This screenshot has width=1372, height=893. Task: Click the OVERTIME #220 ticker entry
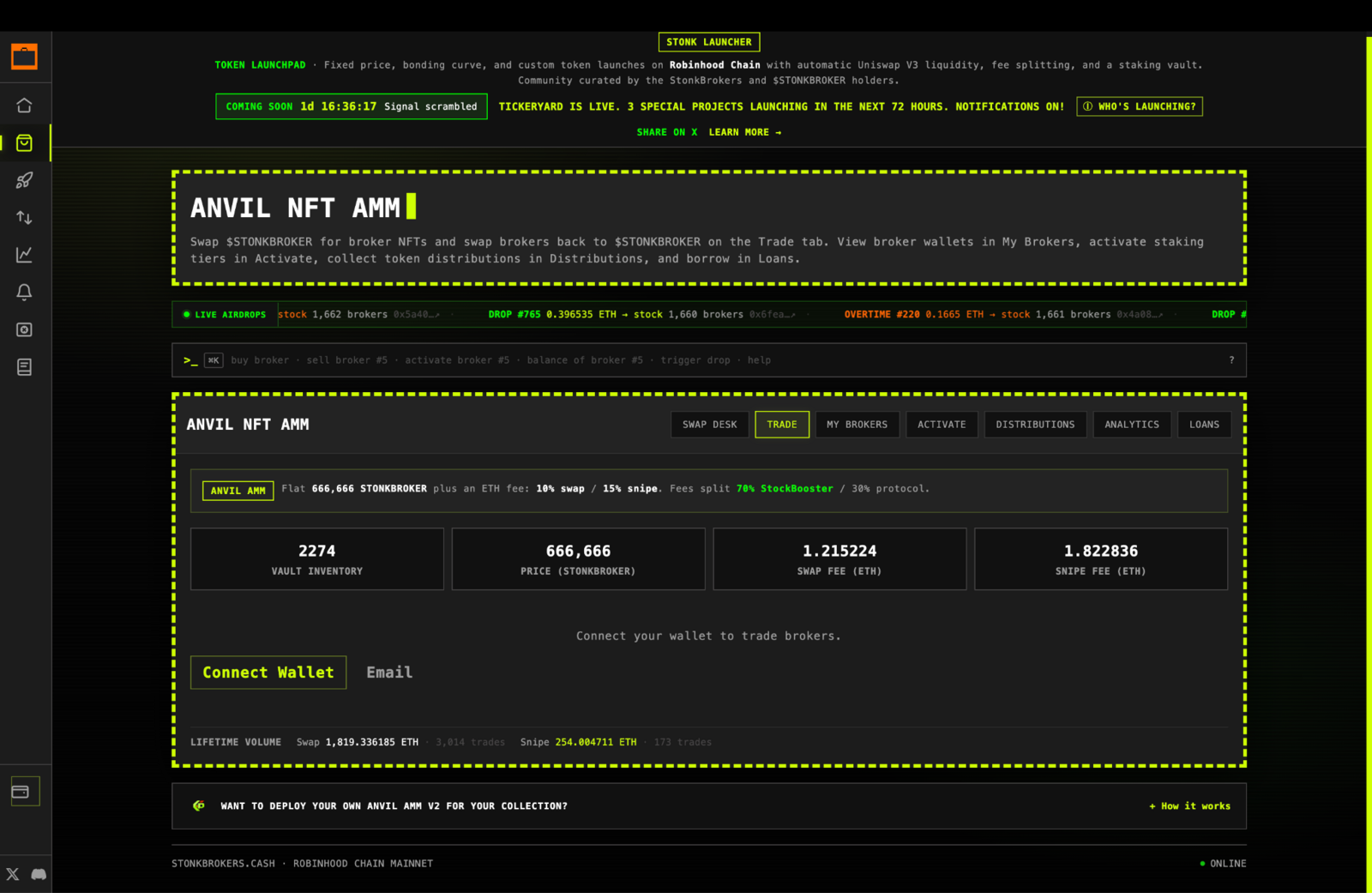click(1003, 315)
